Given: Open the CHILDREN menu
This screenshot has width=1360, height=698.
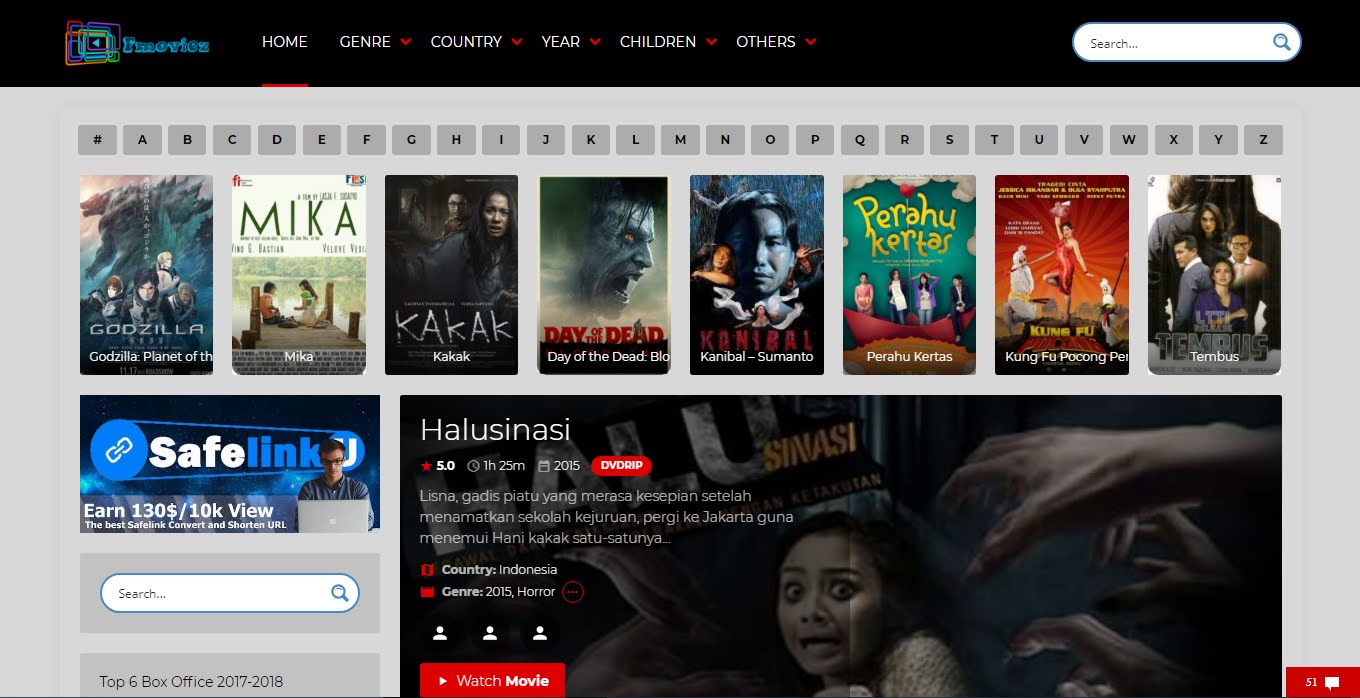Looking at the screenshot, I should pyautogui.click(x=658, y=42).
